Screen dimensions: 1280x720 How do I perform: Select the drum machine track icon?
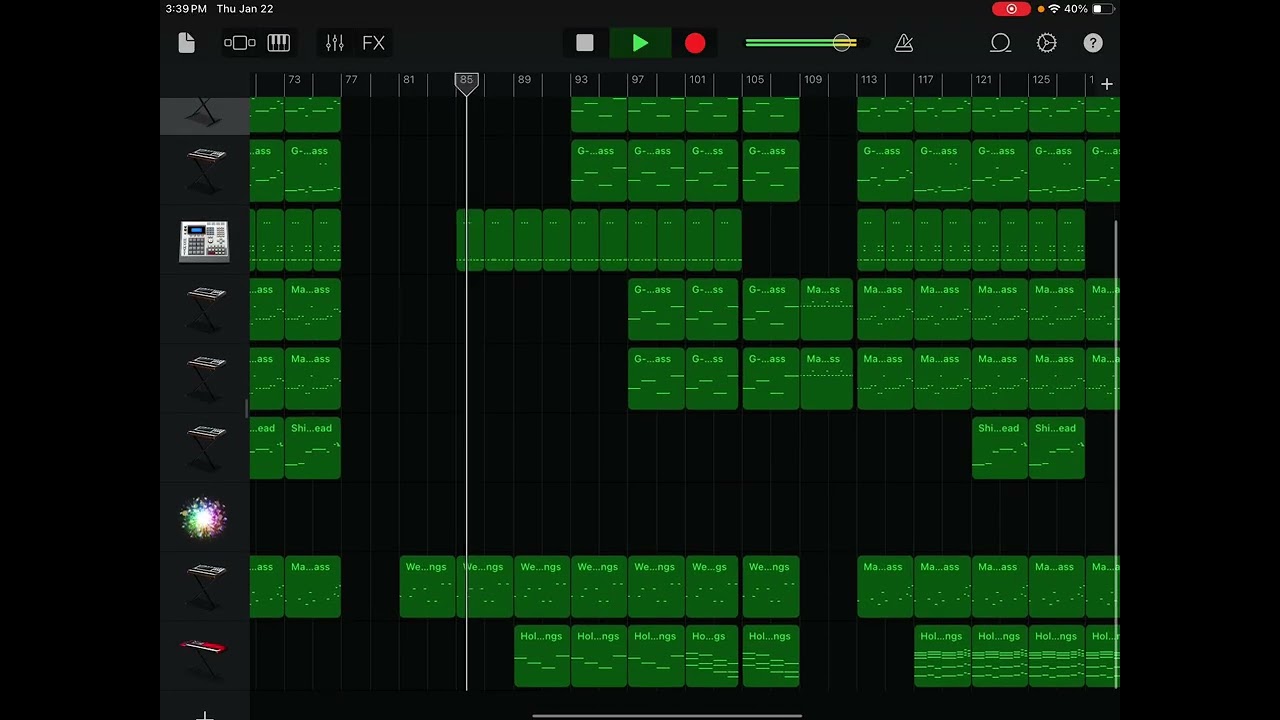coord(204,241)
